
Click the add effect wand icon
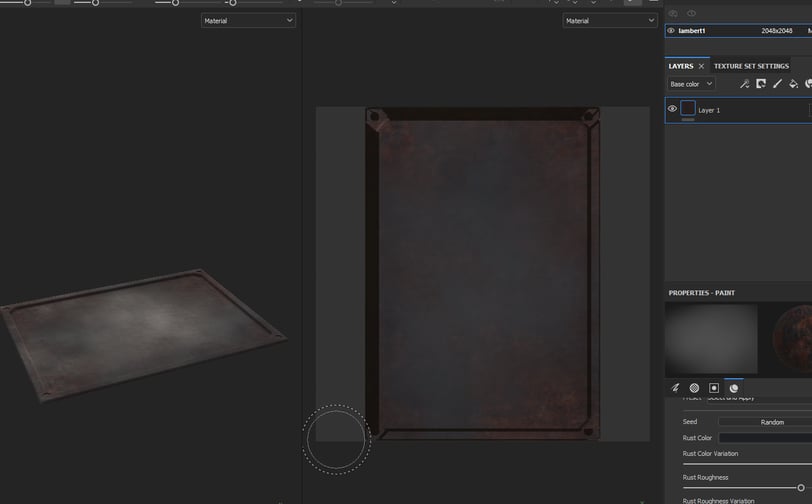click(744, 84)
